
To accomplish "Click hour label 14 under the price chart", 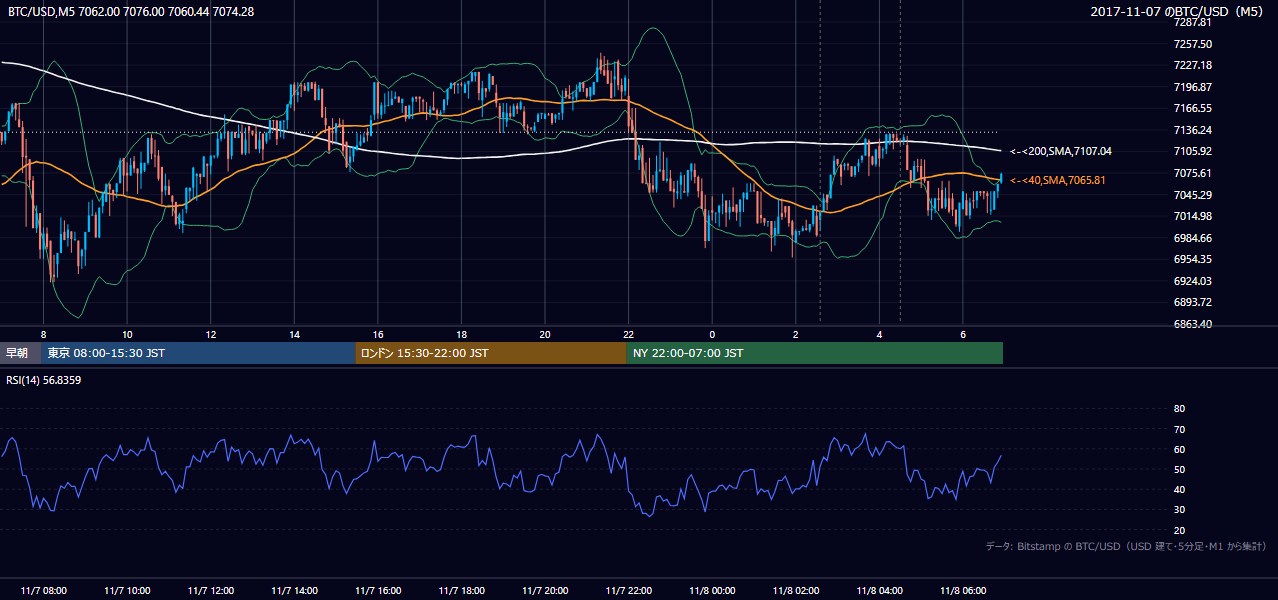I will point(294,333).
